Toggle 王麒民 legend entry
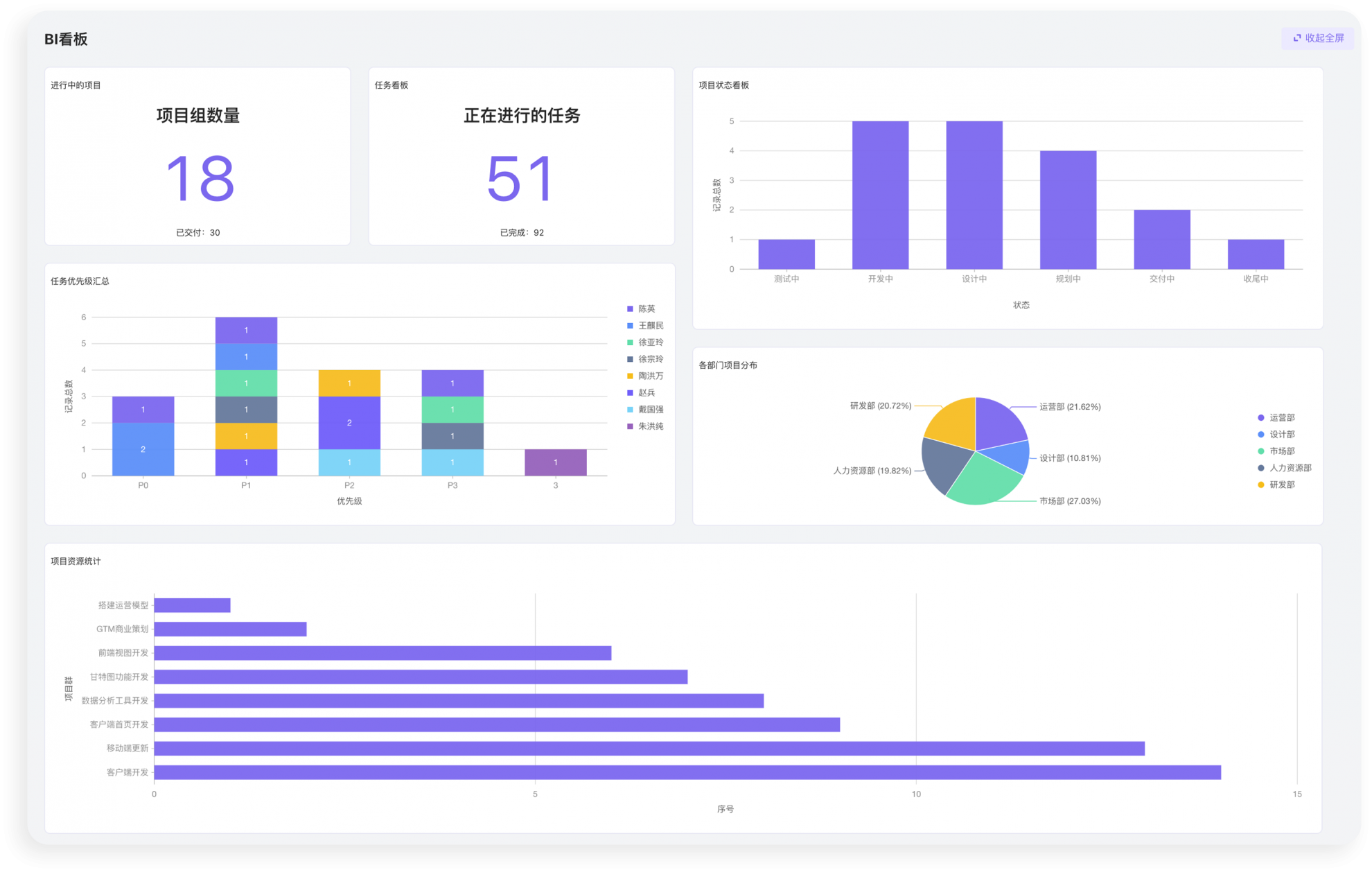1372x872 pixels. pyautogui.click(x=645, y=325)
